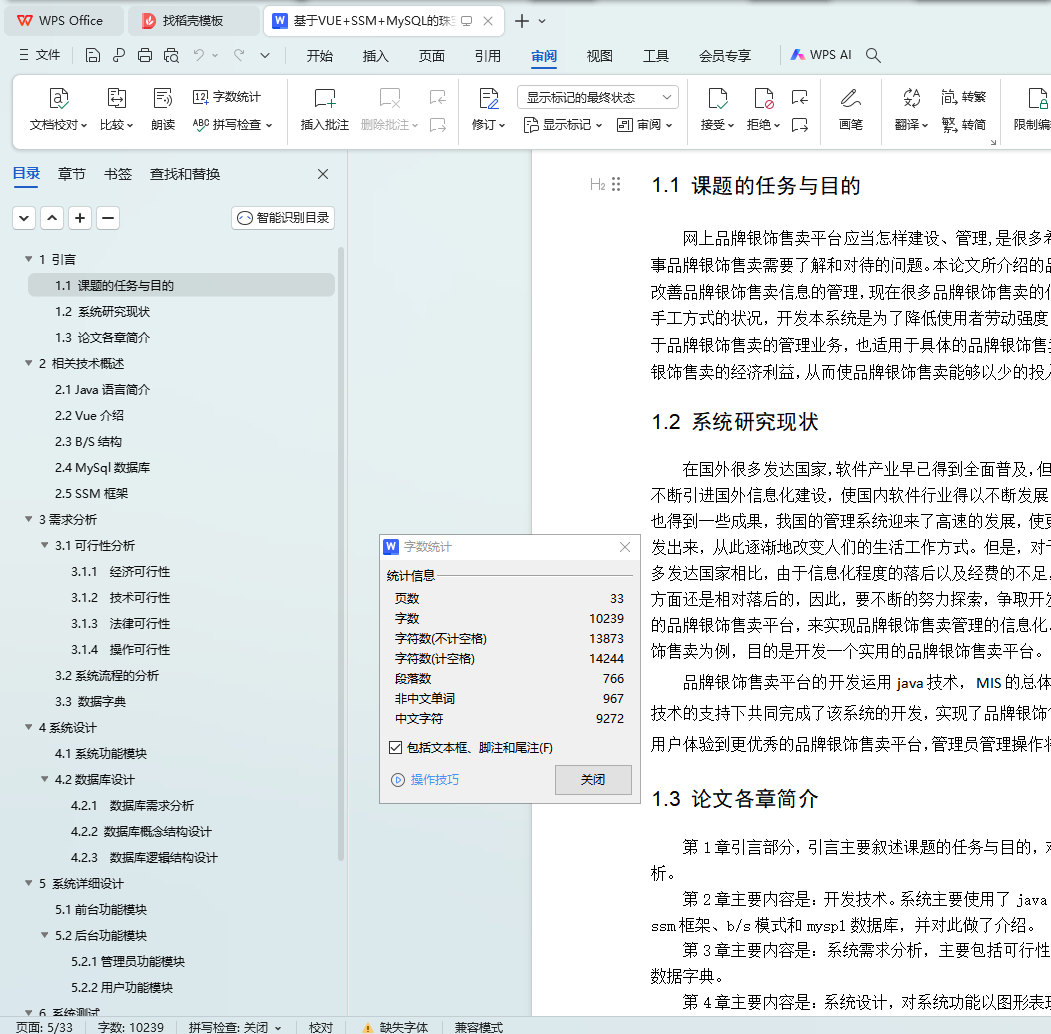This screenshot has width=1051, height=1034.
Task: Click the print icon in quick toolbar
Action: [145, 56]
